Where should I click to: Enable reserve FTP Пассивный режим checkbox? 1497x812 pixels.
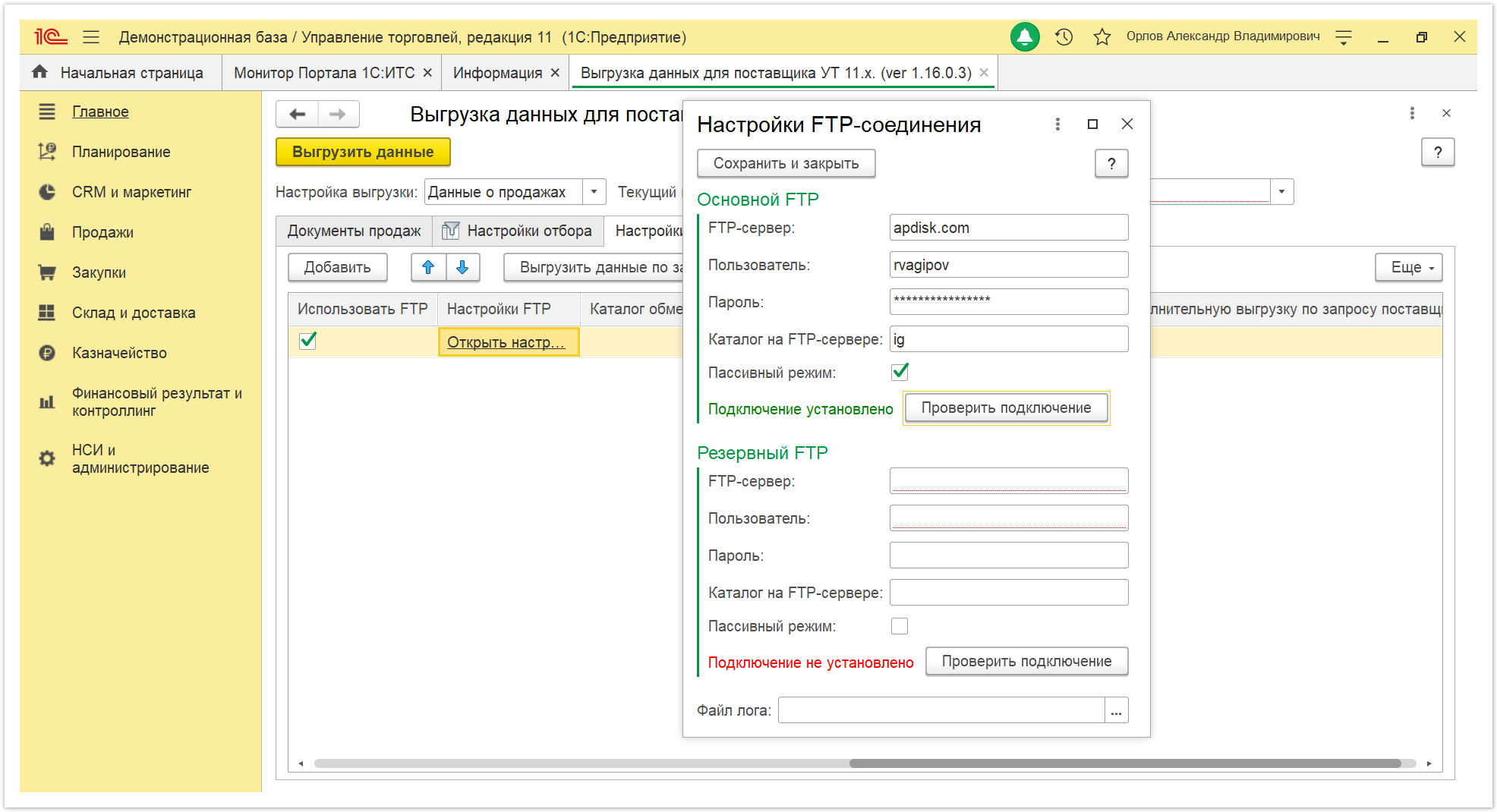(900, 626)
